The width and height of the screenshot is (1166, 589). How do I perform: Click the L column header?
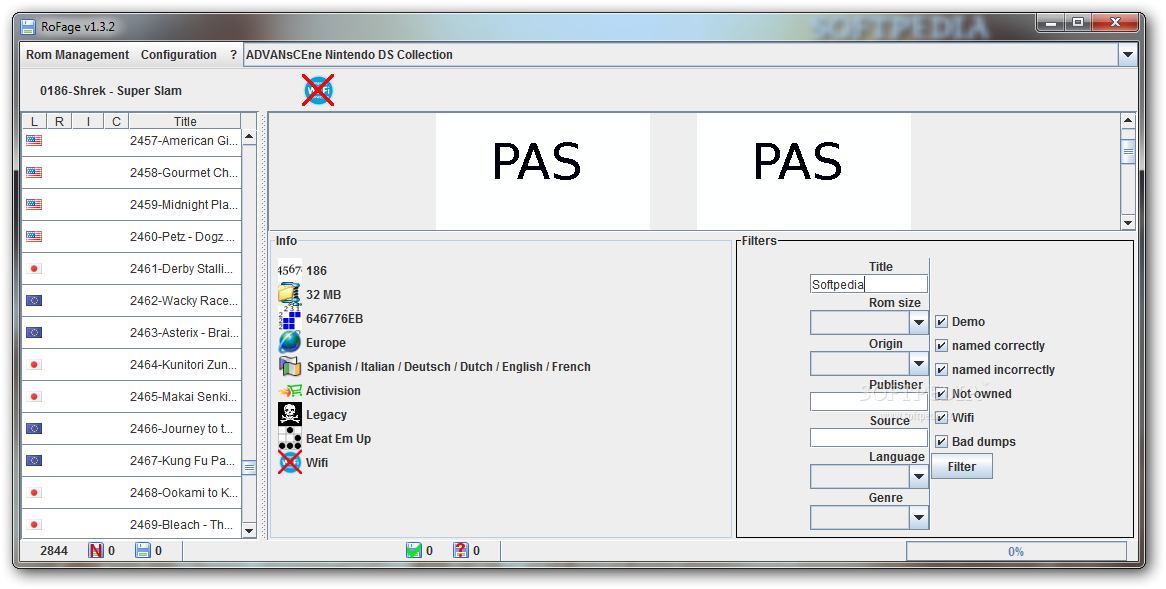point(34,121)
